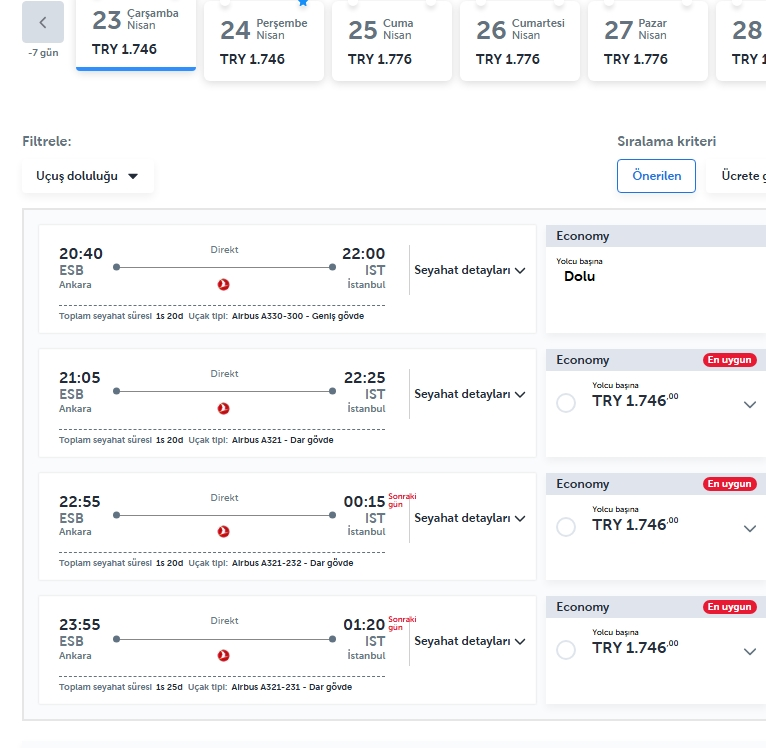Sort flights by Önerilen
This screenshot has width=766, height=748.
pyautogui.click(x=657, y=176)
